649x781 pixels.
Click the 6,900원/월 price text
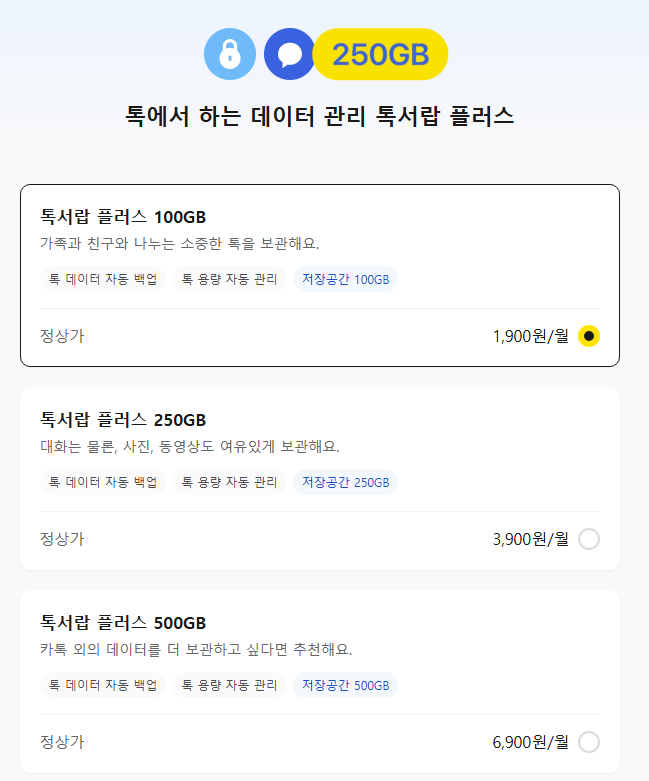click(530, 742)
